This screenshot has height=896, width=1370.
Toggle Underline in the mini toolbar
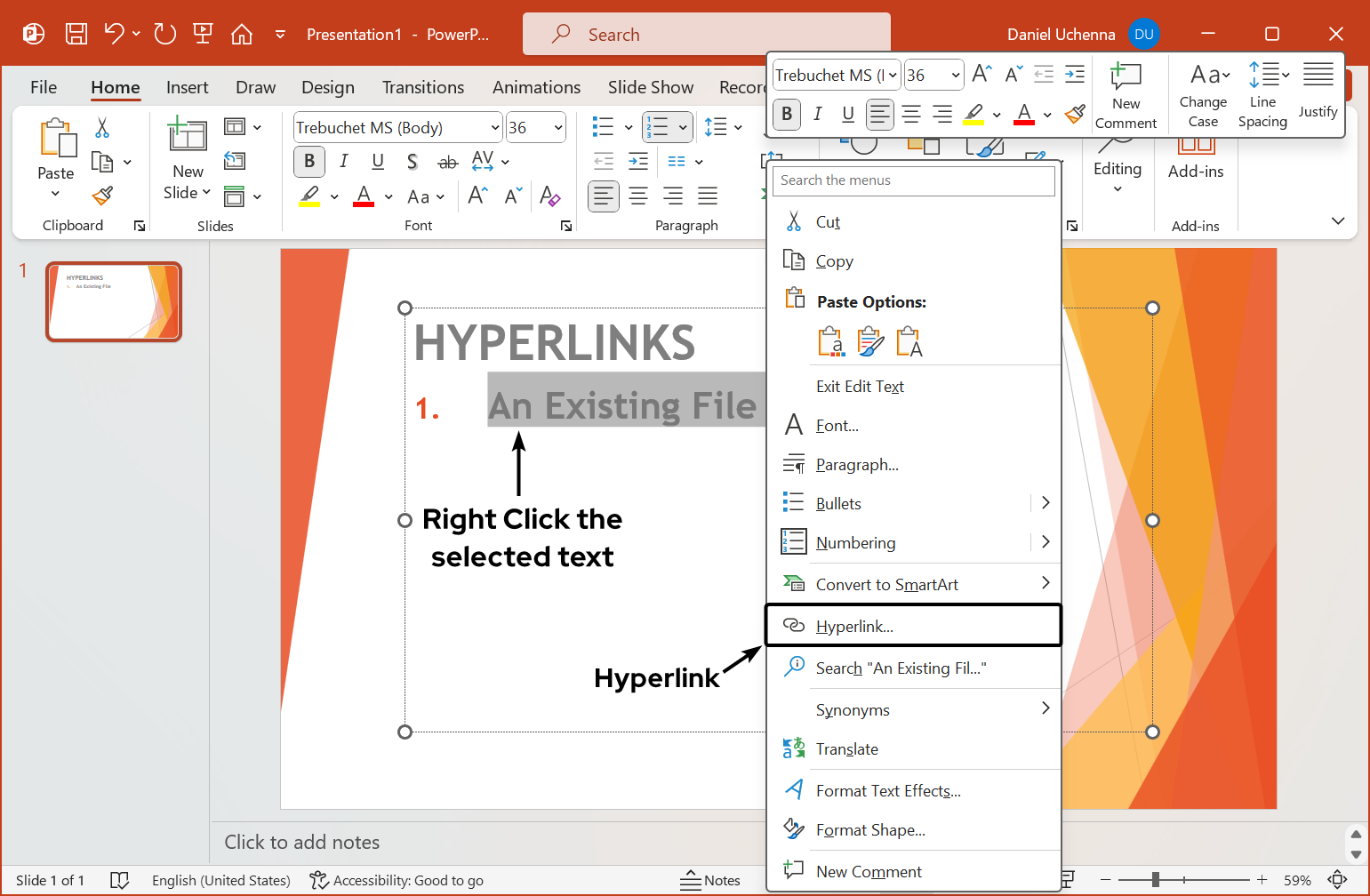[847, 114]
